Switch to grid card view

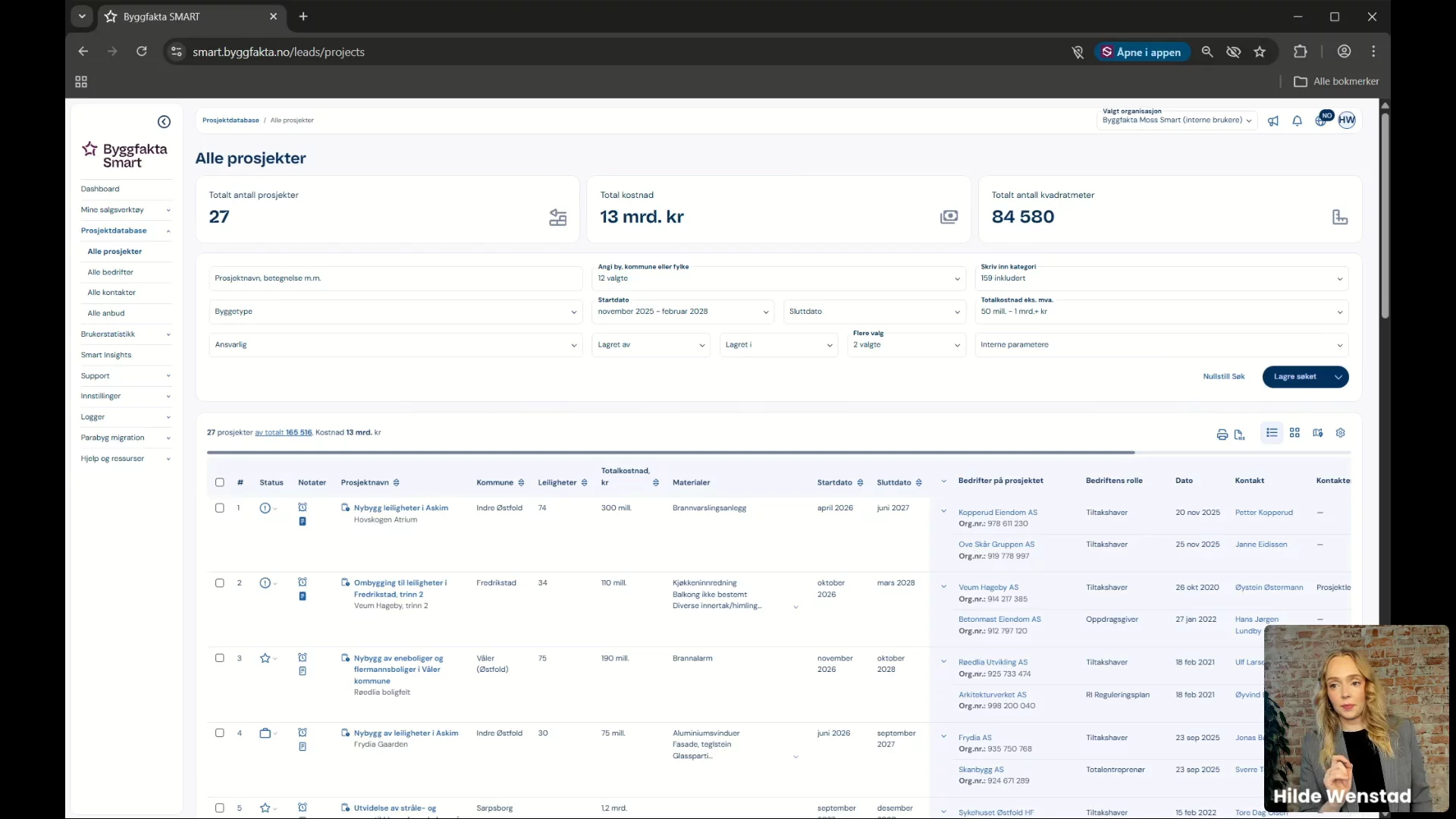point(1294,433)
